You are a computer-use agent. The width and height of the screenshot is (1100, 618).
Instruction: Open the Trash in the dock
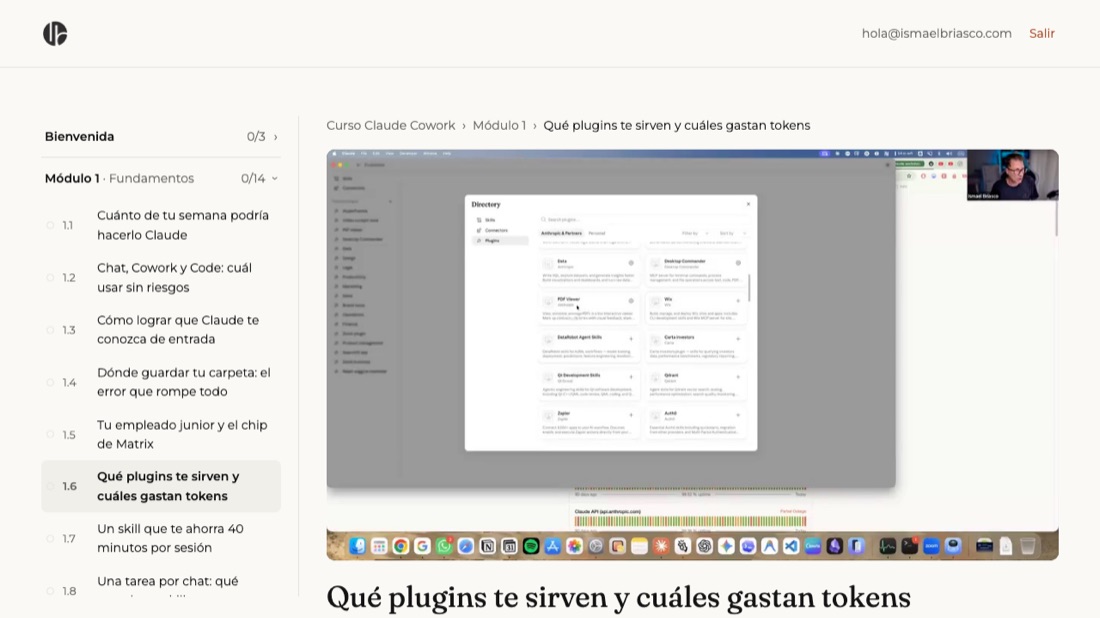pyautogui.click(x=1027, y=546)
